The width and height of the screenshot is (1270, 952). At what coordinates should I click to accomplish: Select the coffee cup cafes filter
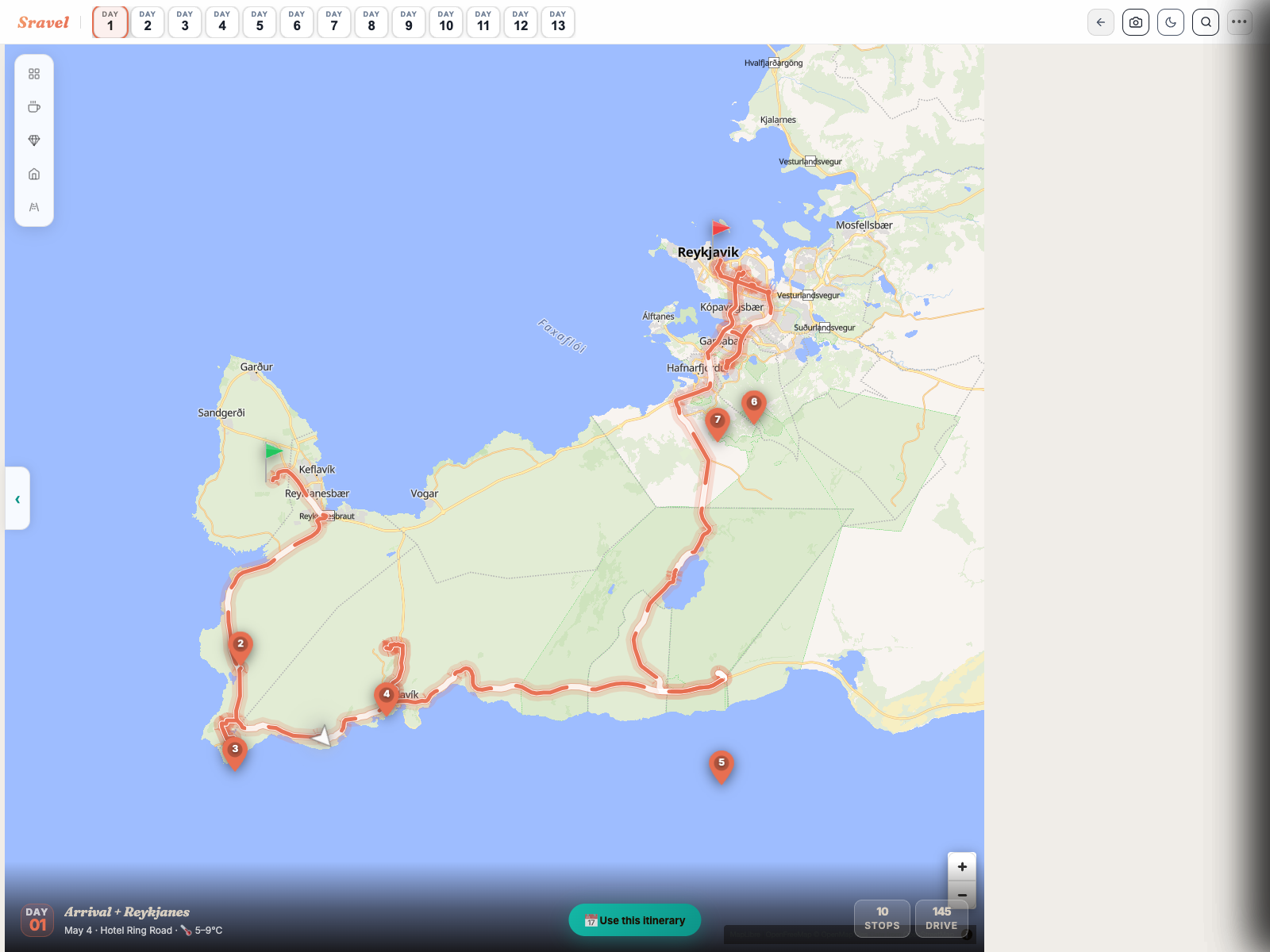[34, 107]
